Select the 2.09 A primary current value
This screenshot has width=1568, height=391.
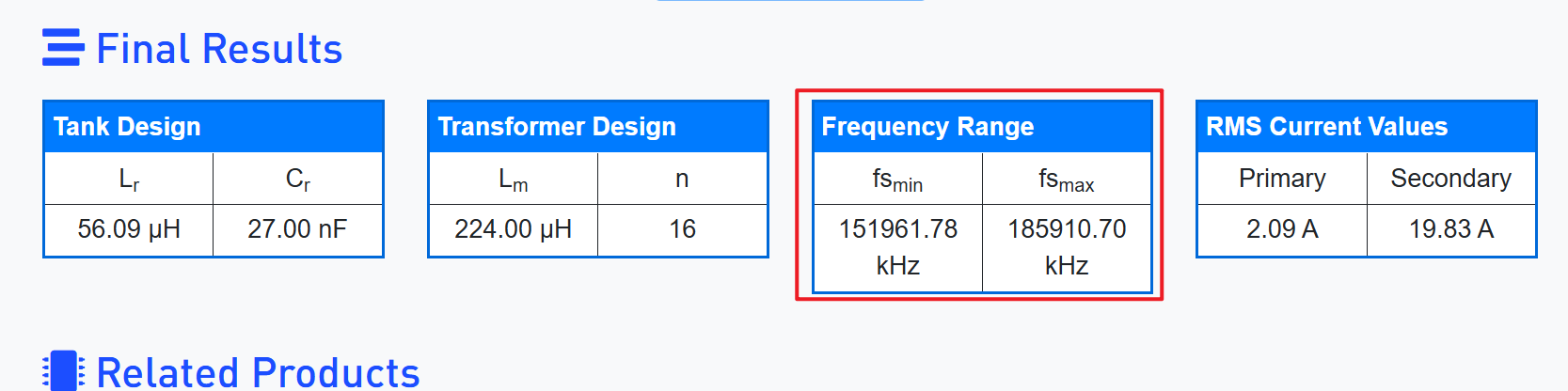pos(1281,229)
